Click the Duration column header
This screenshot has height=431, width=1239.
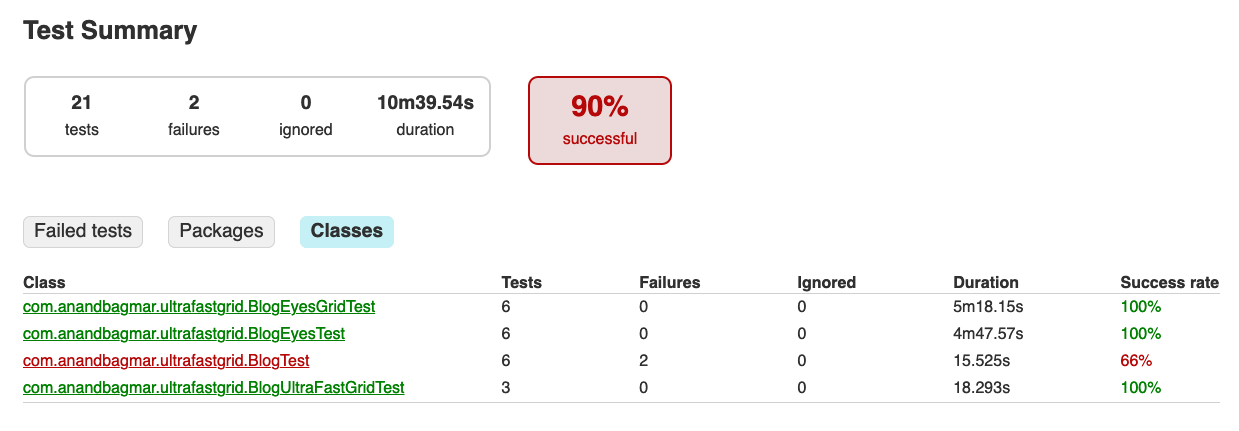985,283
